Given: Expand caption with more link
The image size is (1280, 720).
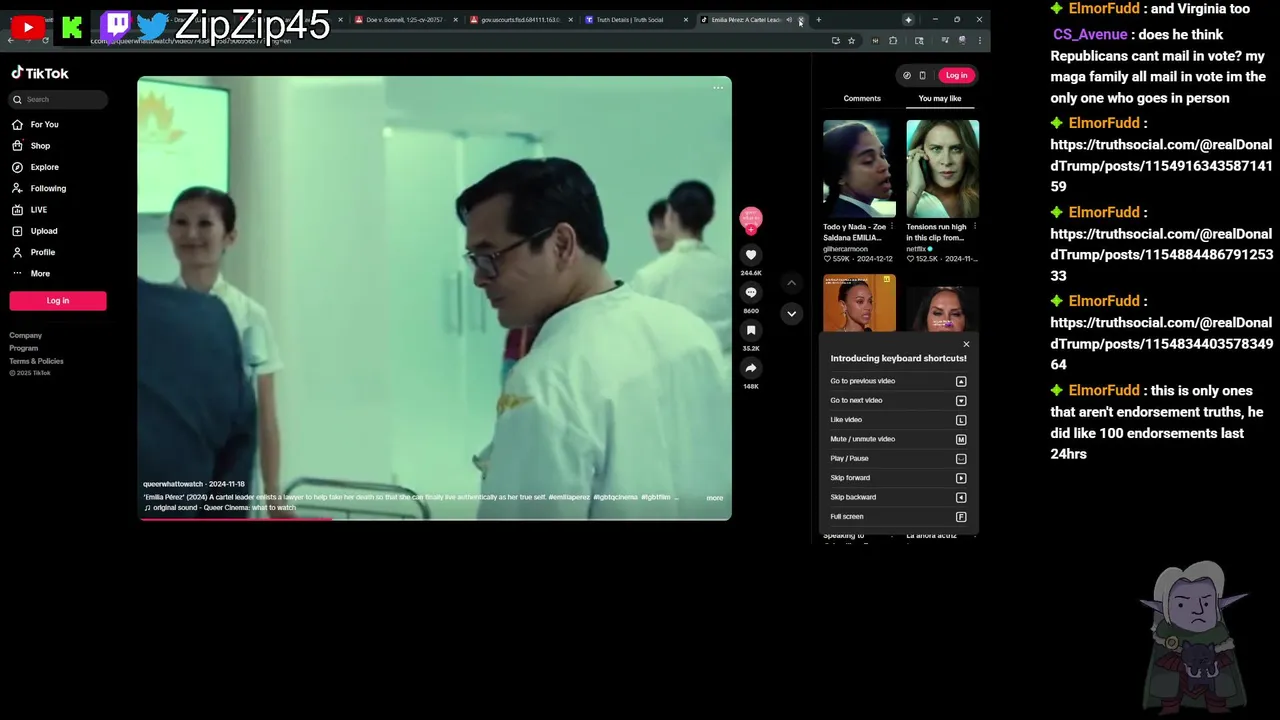Looking at the screenshot, I should [x=714, y=498].
